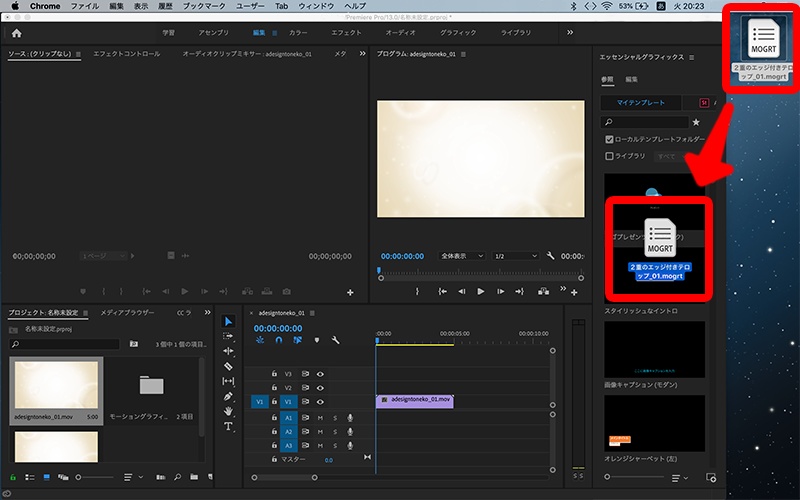Select the Hand tool
The height and width of the screenshot is (500, 800).
click(228, 411)
